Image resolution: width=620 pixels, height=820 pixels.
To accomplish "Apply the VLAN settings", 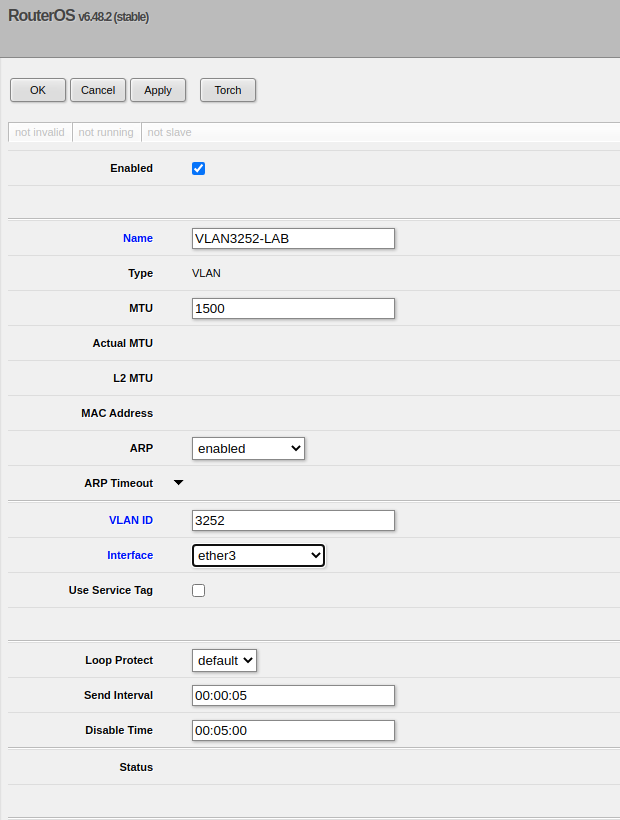I will (x=158, y=90).
